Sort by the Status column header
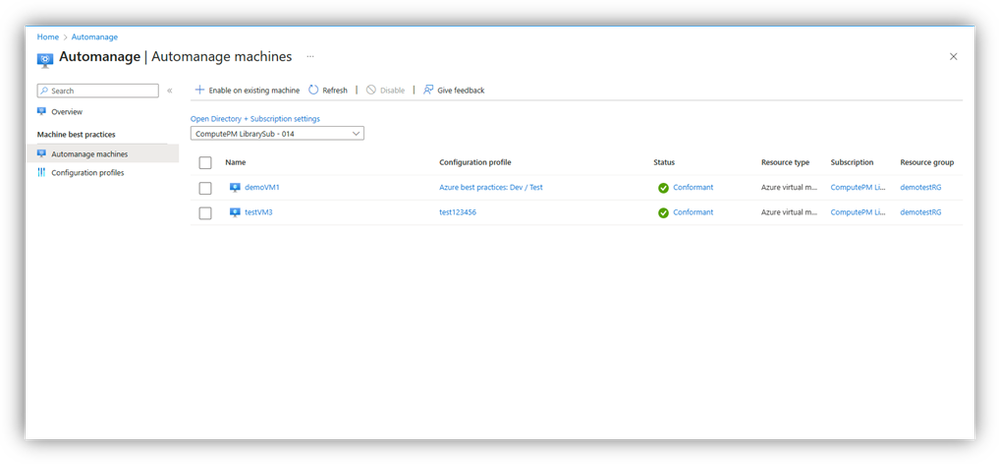999x464 pixels. tap(664, 163)
